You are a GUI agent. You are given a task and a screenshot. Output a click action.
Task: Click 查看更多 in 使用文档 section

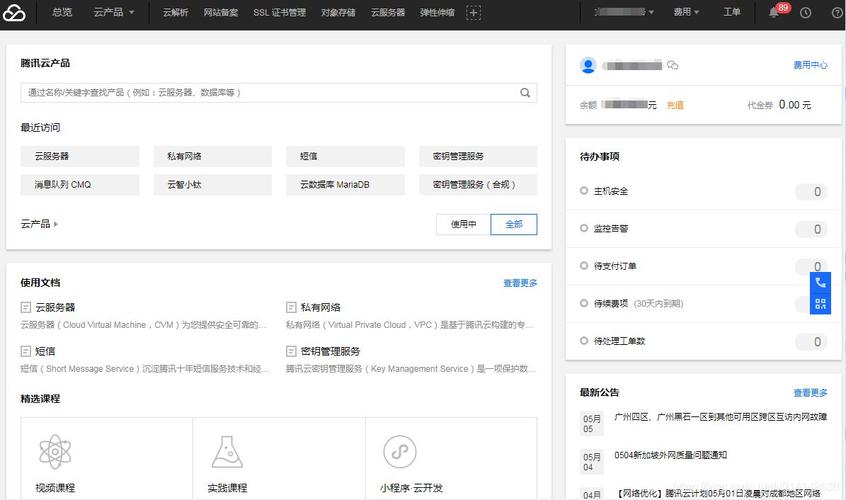click(520, 283)
